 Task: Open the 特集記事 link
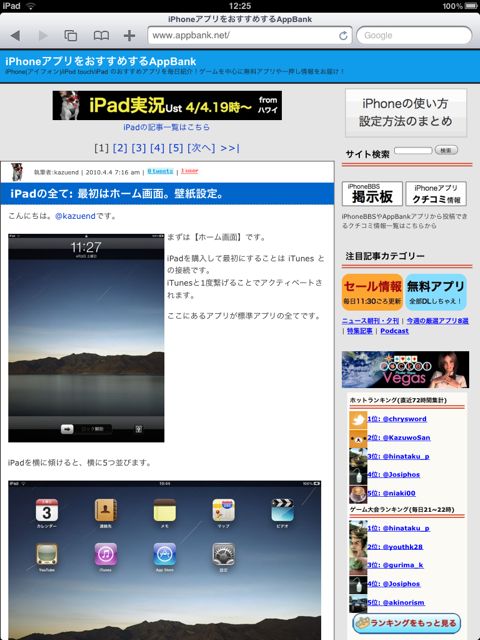point(360,331)
